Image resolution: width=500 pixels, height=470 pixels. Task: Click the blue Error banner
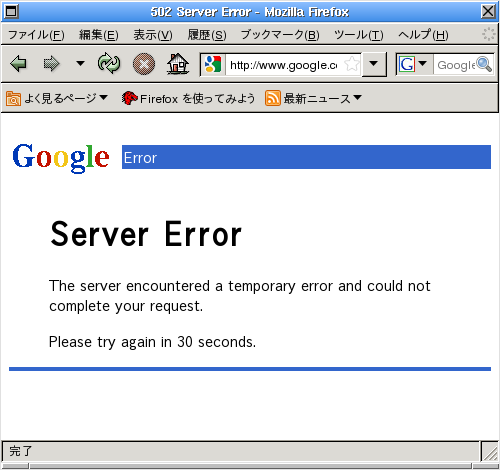[306, 157]
